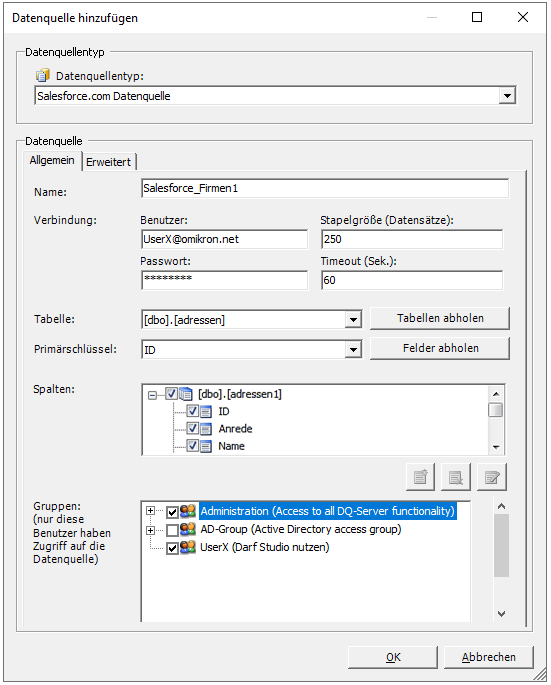This screenshot has height=685, width=551.
Task: Select the ID column label in Spalten
Action: click(224, 412)
